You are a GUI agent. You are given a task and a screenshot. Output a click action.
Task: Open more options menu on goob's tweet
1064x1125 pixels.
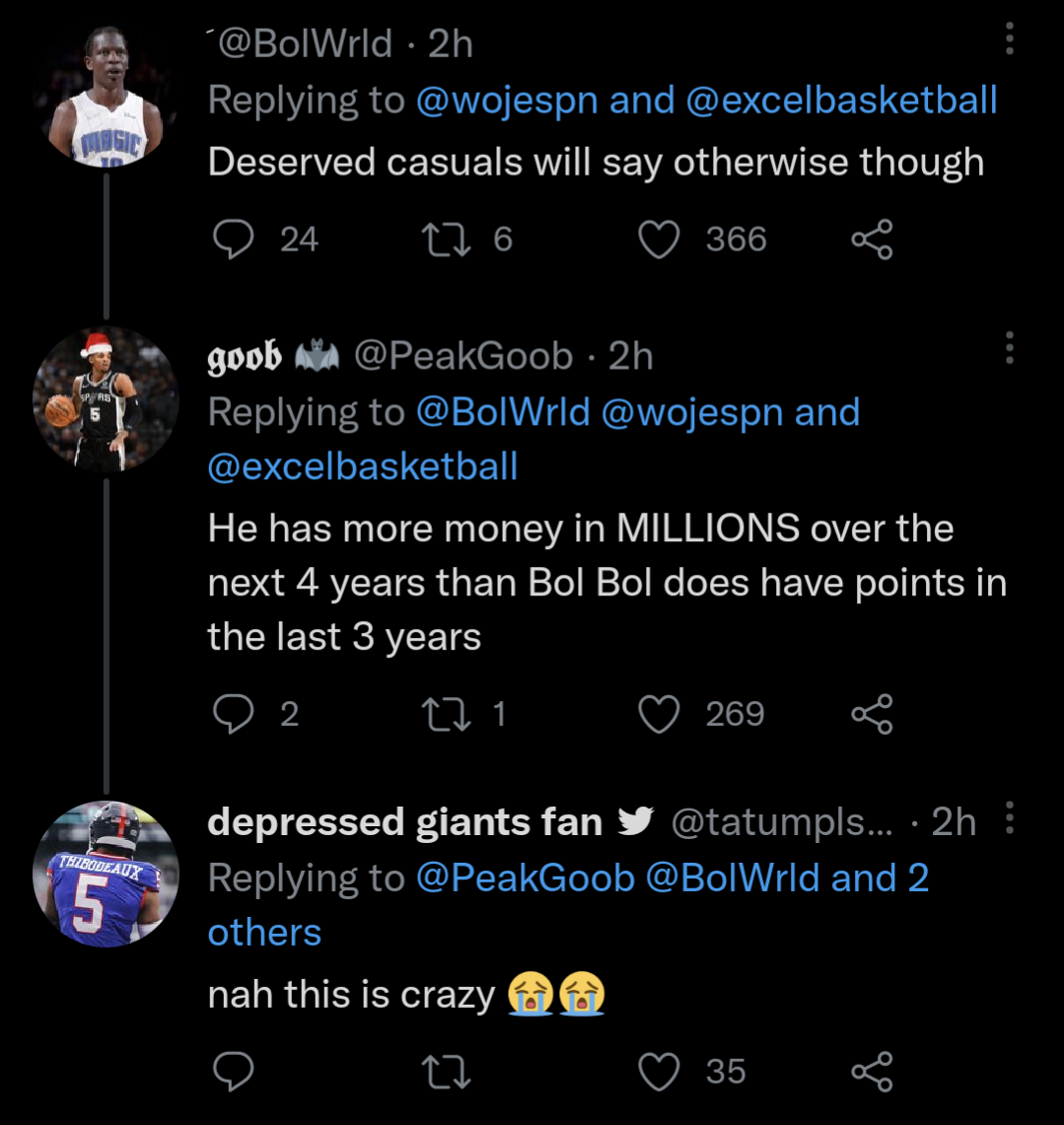(x=1009, y=347)
